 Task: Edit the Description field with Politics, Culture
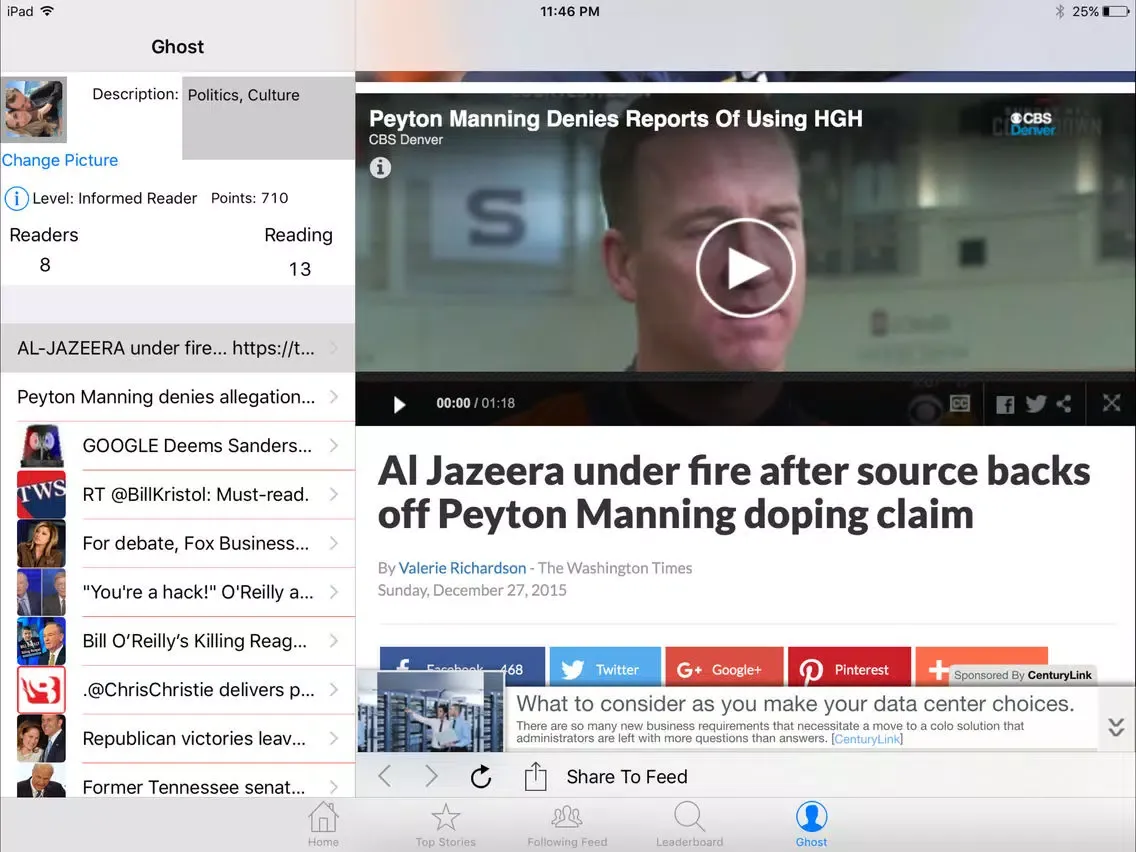click(268, 118)
